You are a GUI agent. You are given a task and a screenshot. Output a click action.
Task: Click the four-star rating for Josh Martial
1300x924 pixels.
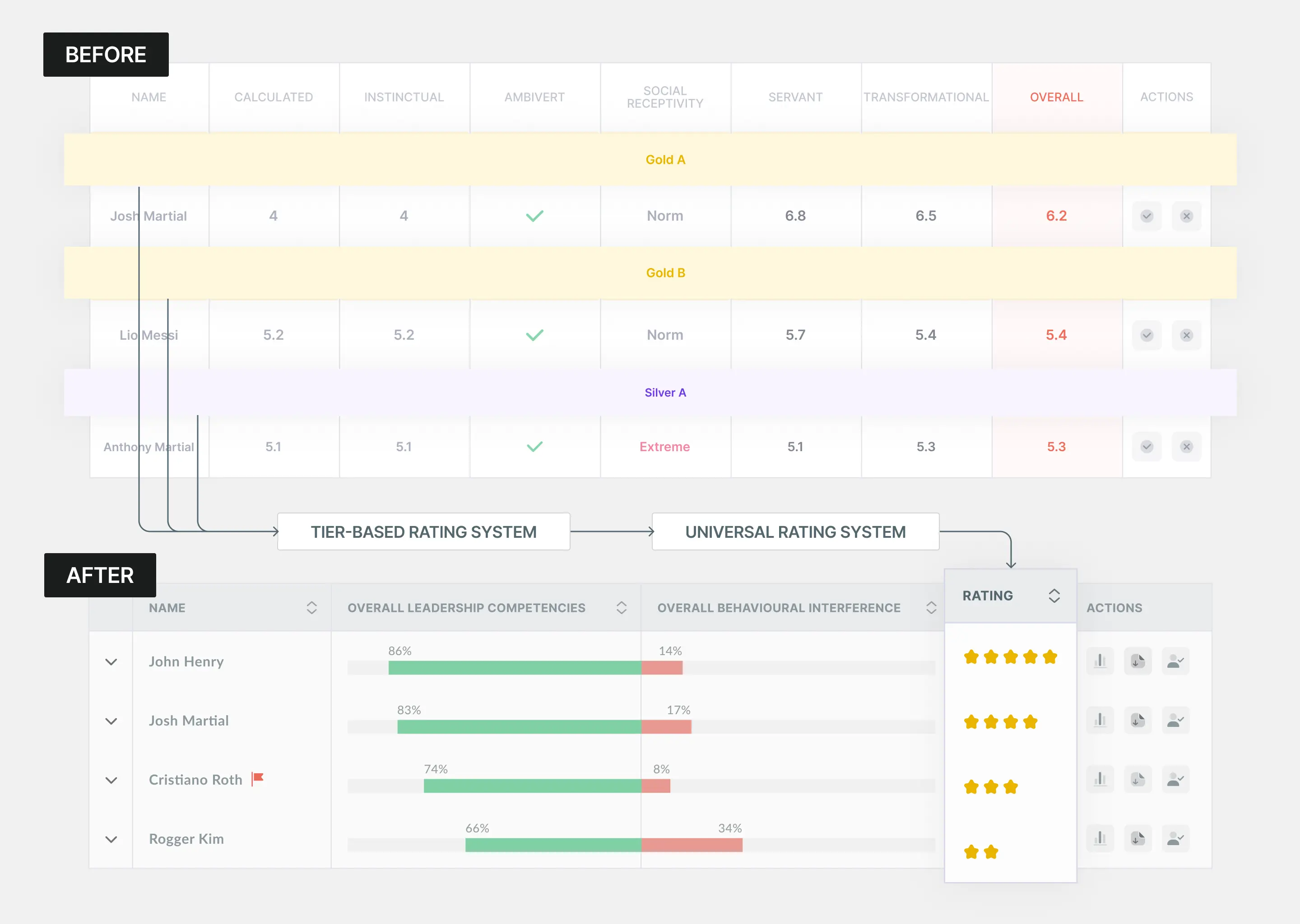click(x=1000, y=721)
